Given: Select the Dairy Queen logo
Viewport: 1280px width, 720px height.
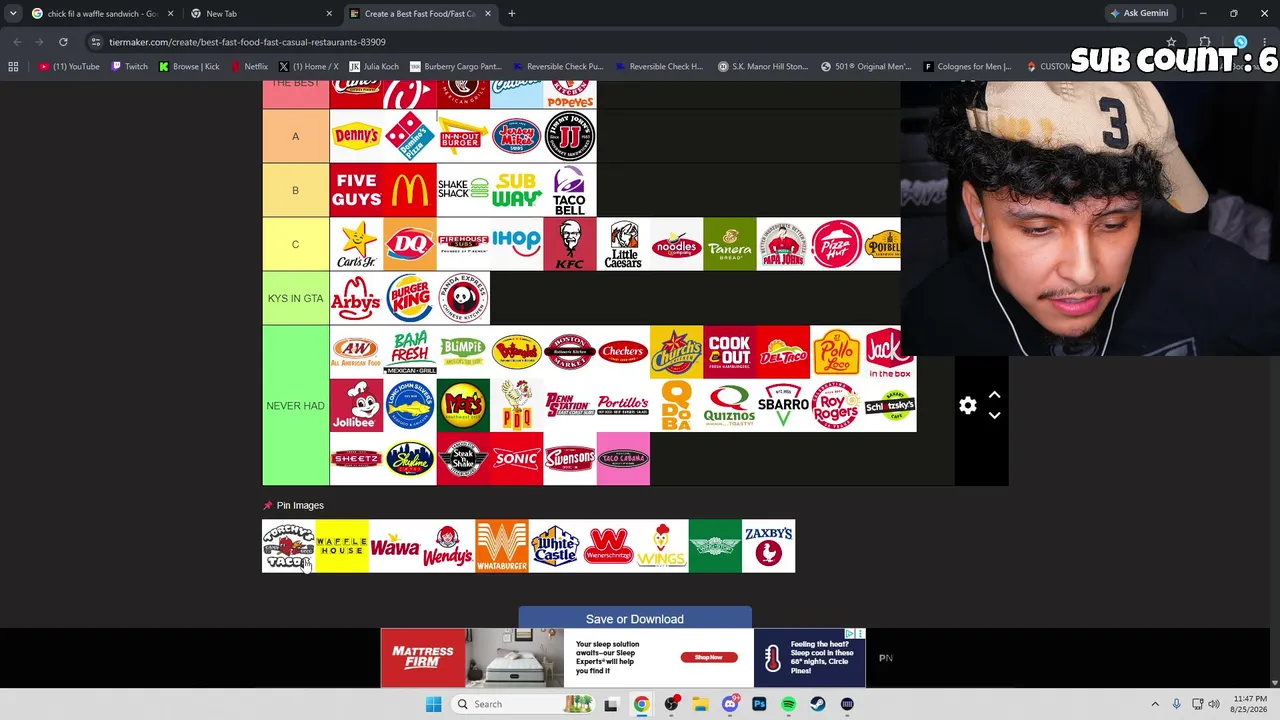Looking at the screenshot, I should (410, 244).
